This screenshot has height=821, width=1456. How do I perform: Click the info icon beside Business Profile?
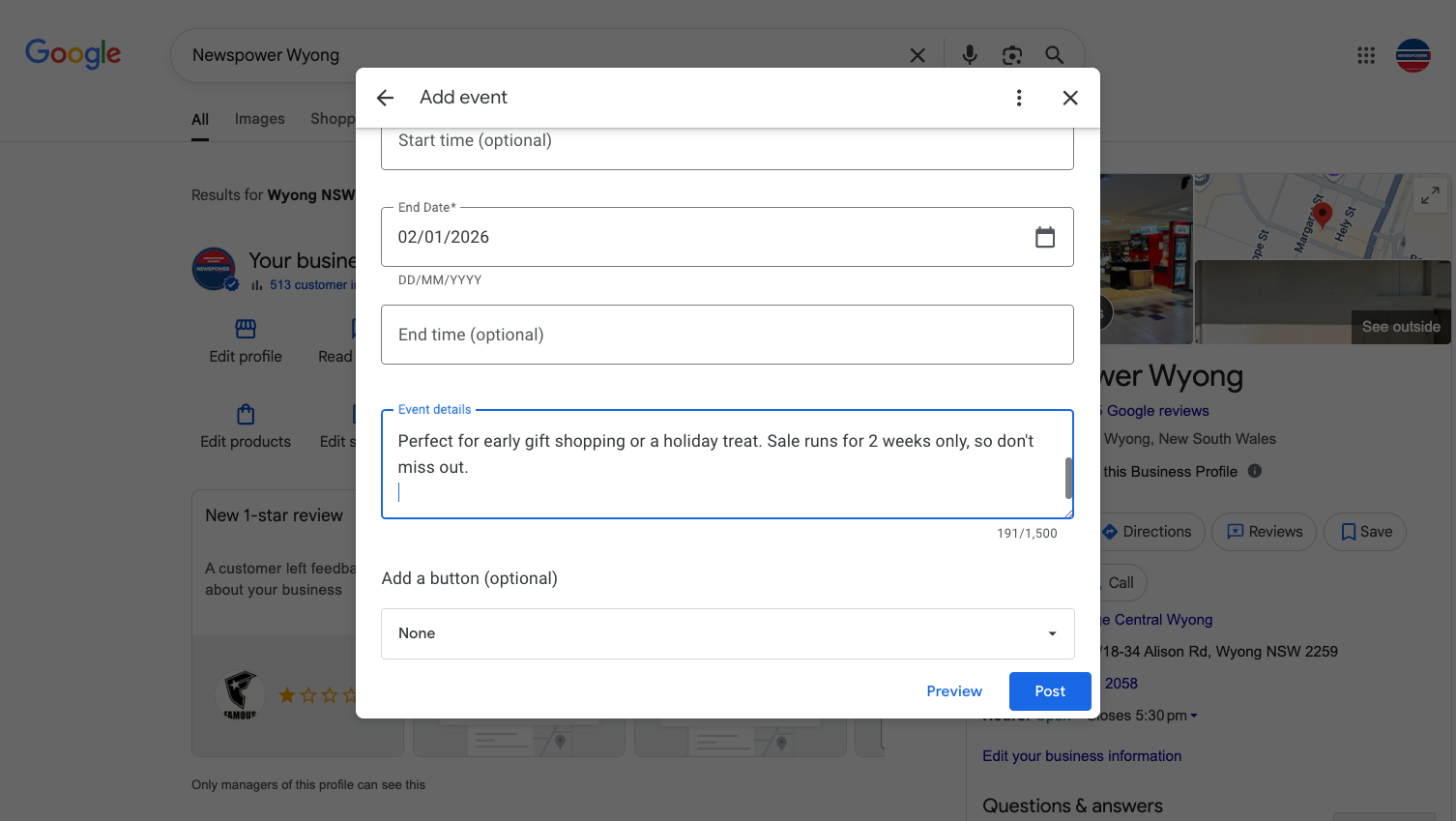1255,471
